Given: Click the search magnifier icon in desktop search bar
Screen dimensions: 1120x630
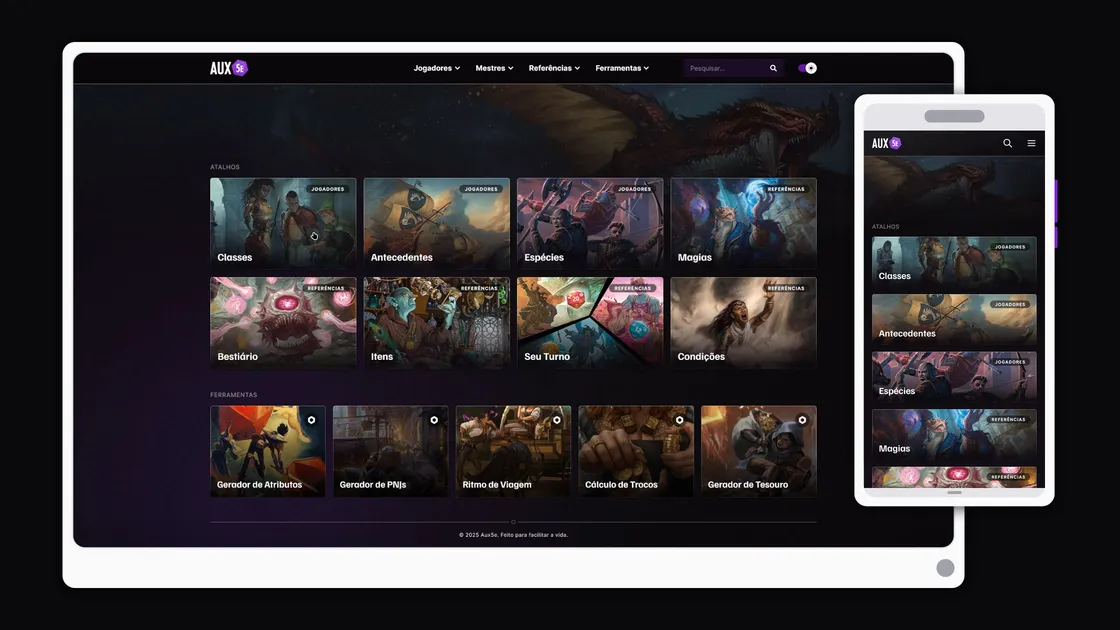Looking at the screenshot, I should [x=773, y=68].
